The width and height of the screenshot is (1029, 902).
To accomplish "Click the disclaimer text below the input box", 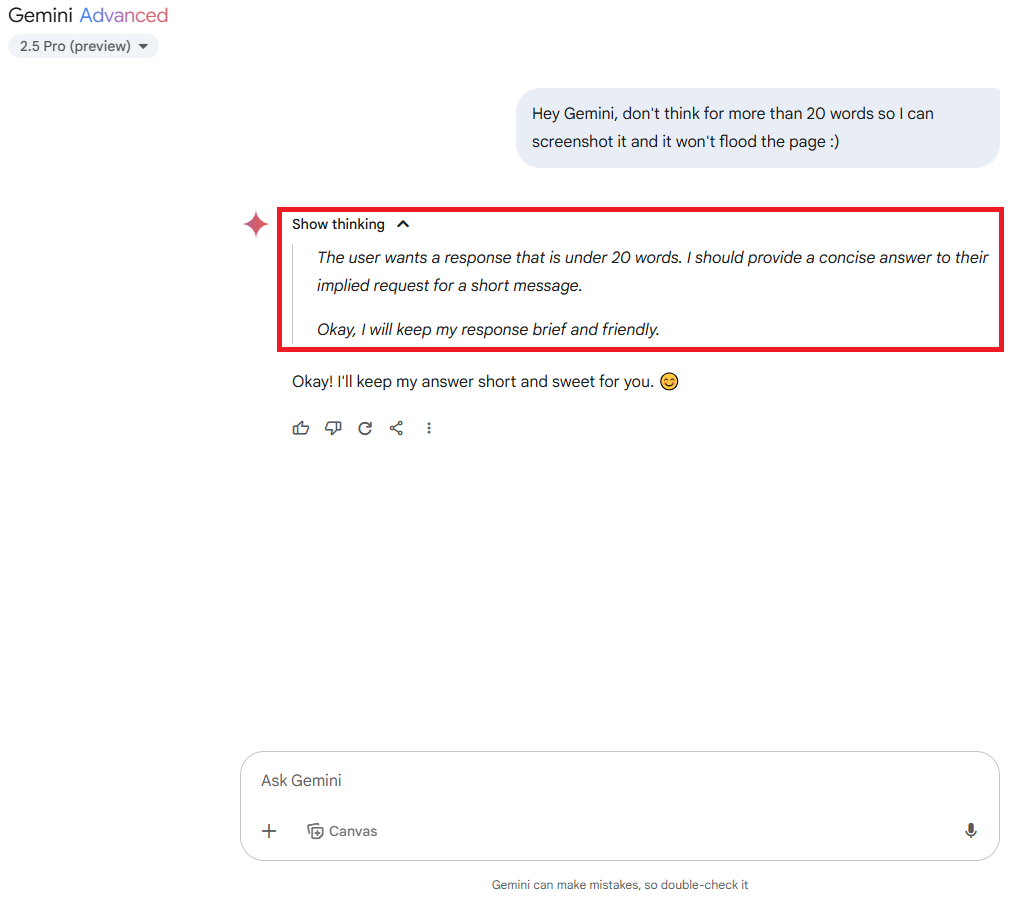I will tap(620, 885).
